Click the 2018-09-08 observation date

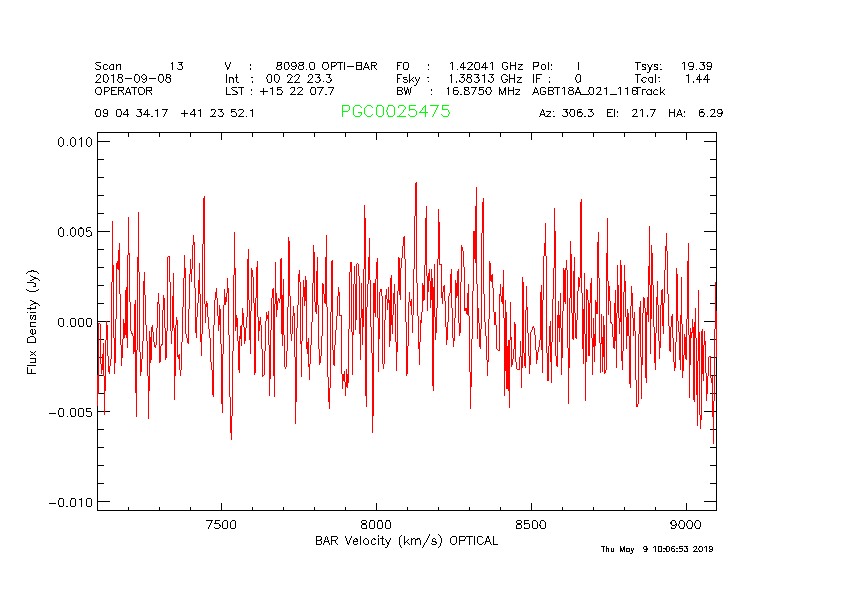133,78
